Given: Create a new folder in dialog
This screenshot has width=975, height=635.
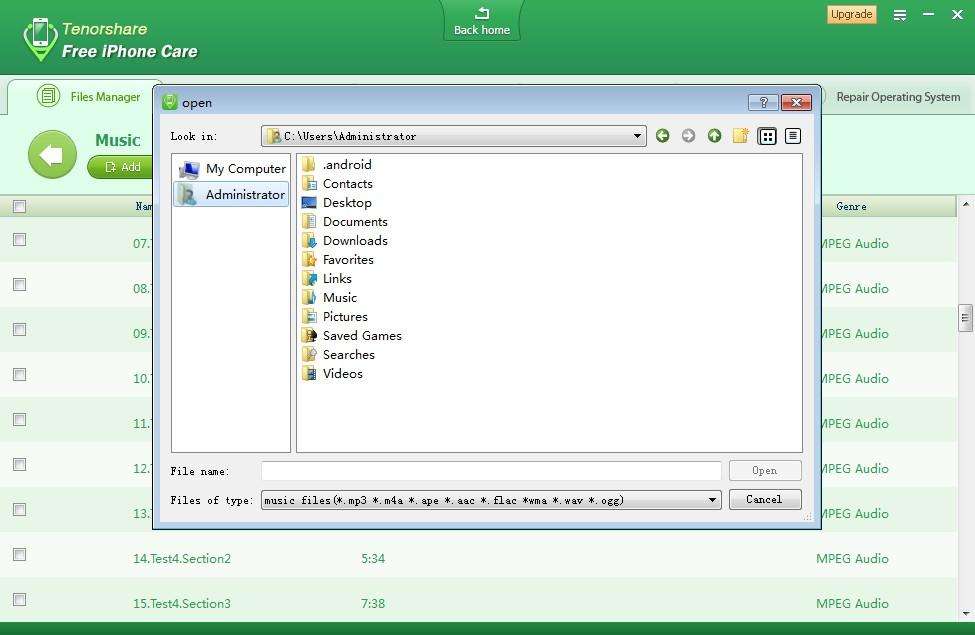Looking at the screenshot, I should (x=740, y=136).
